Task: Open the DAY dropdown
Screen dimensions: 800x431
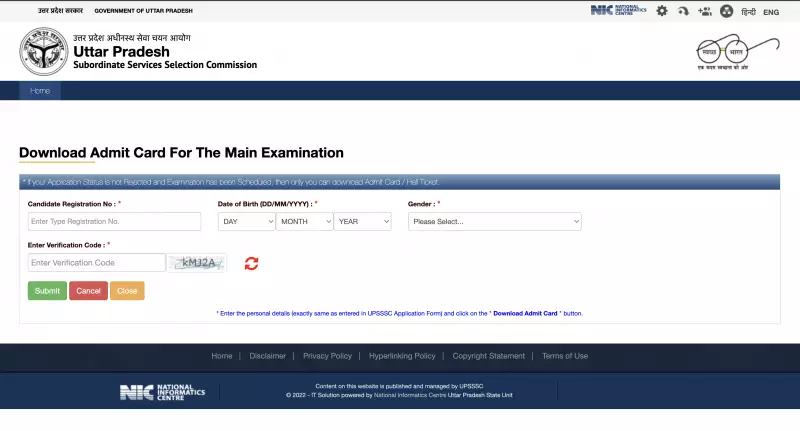Action: point(246,221)
